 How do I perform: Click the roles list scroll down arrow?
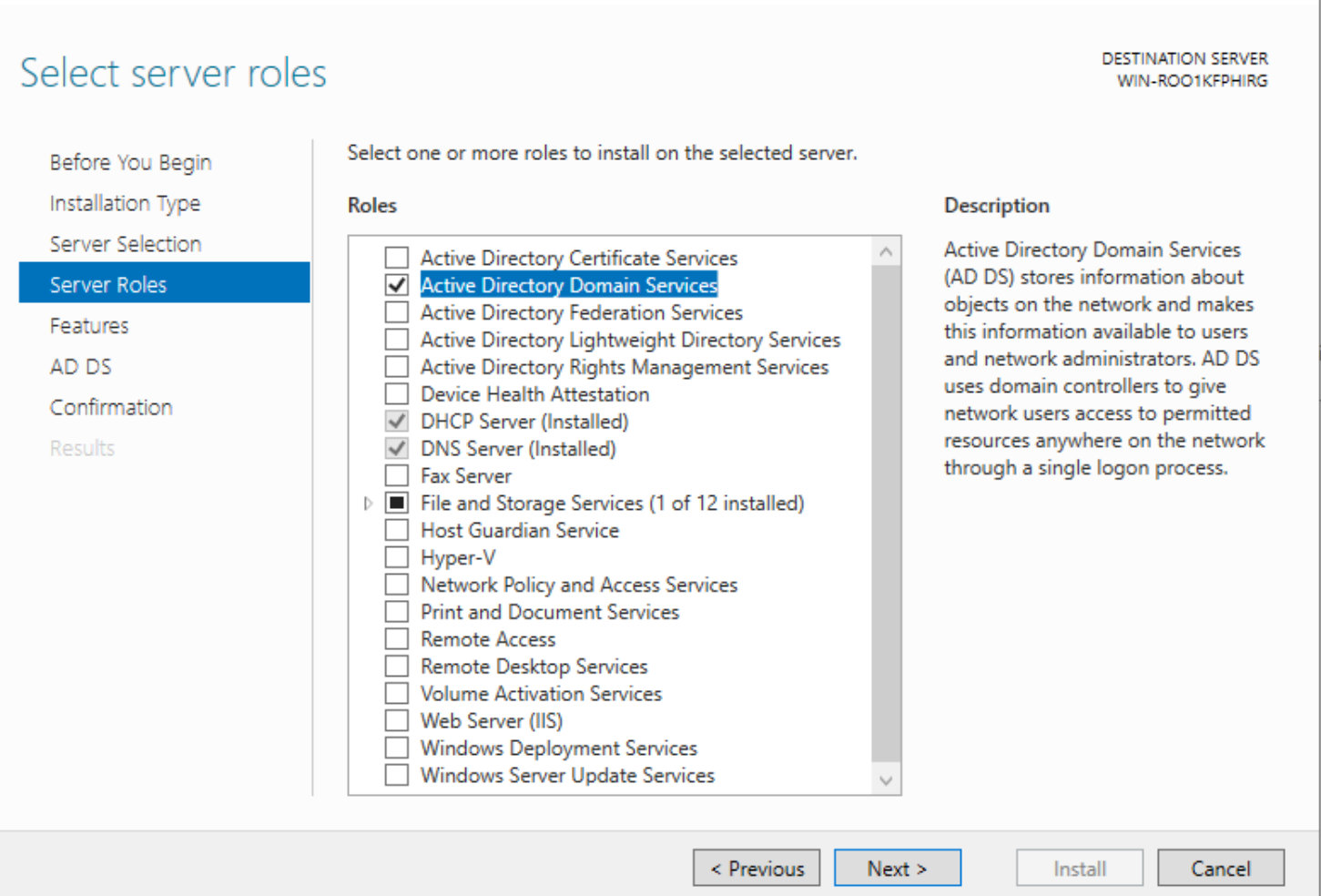[886, 780]
